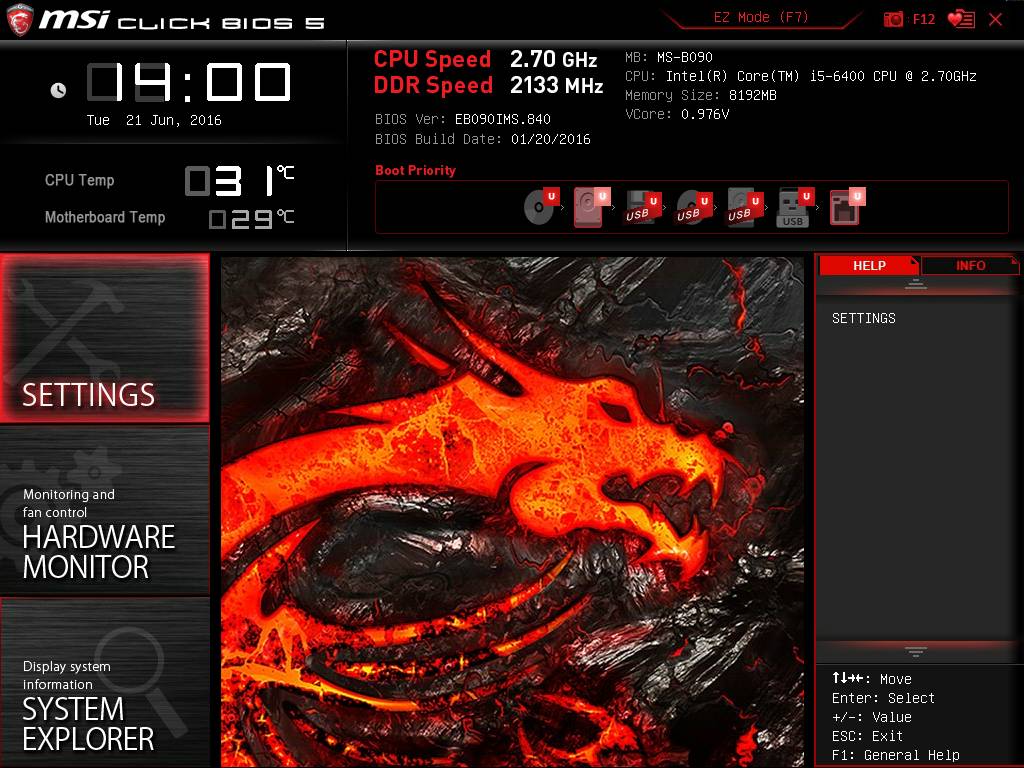Click the VCore: 0.976V text

point(677,114)
